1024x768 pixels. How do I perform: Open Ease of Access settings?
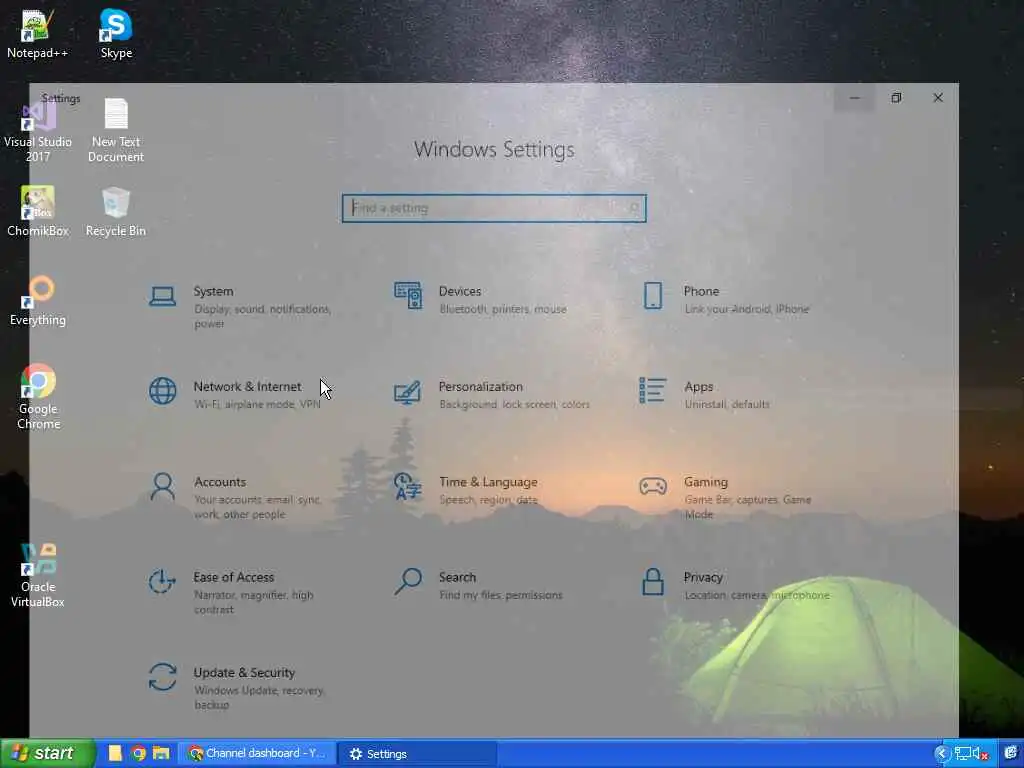pos(232,592)
